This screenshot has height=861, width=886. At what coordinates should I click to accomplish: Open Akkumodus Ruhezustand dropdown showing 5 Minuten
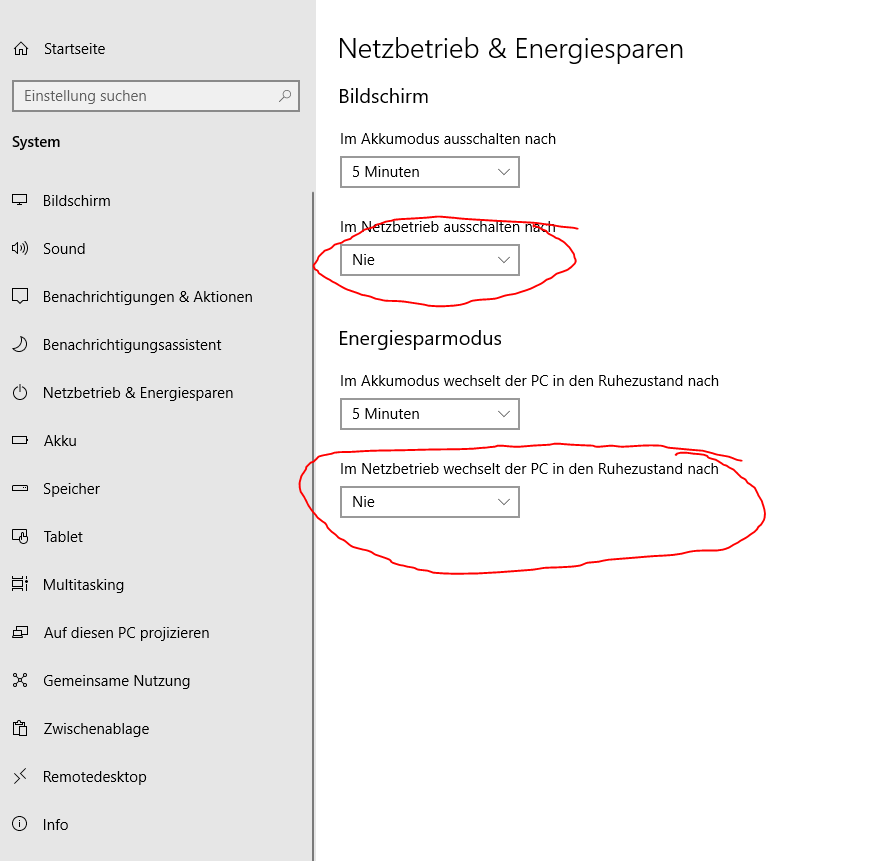coord(429,414)
